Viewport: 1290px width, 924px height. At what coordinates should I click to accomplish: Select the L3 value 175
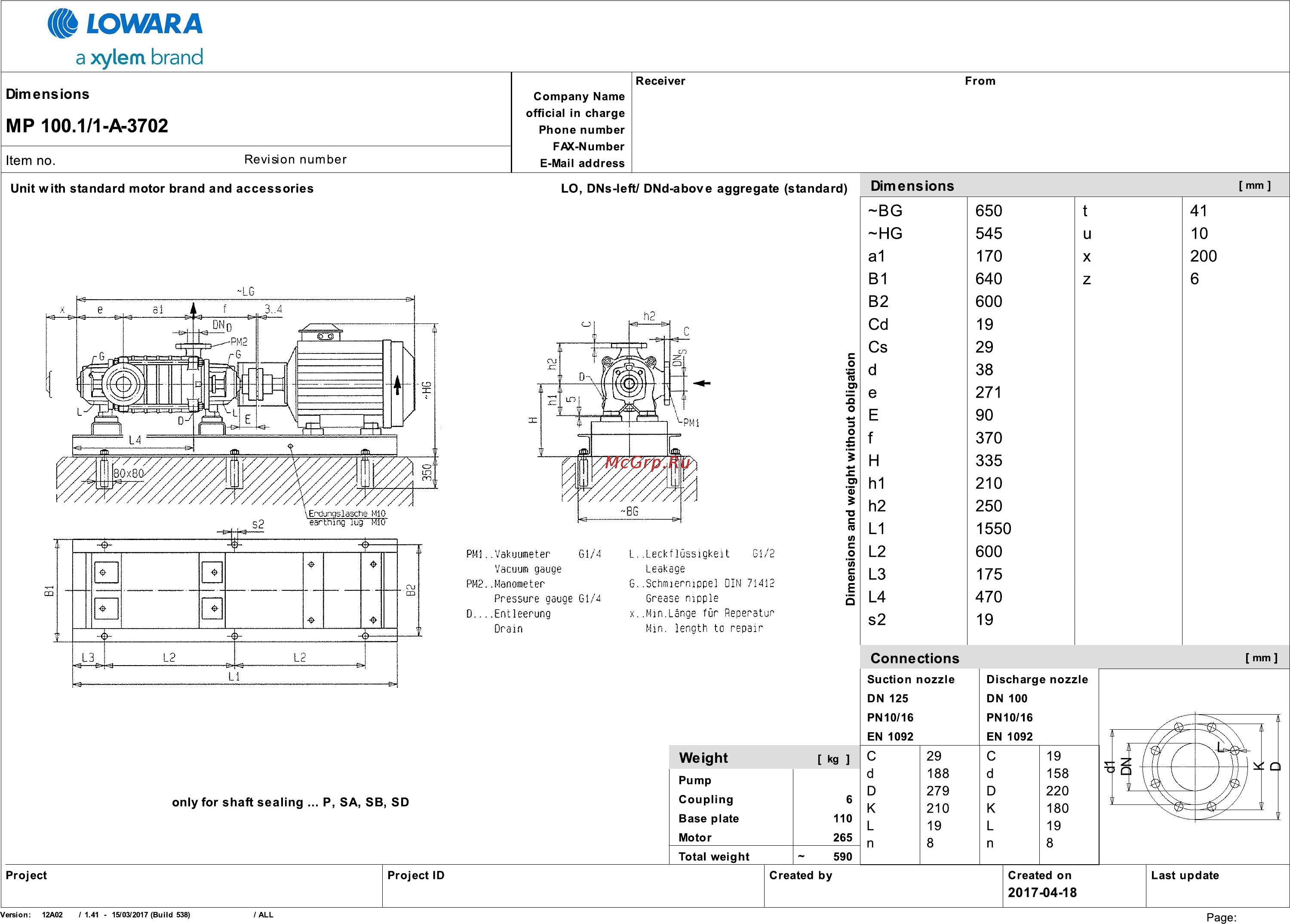click(989, 574)
